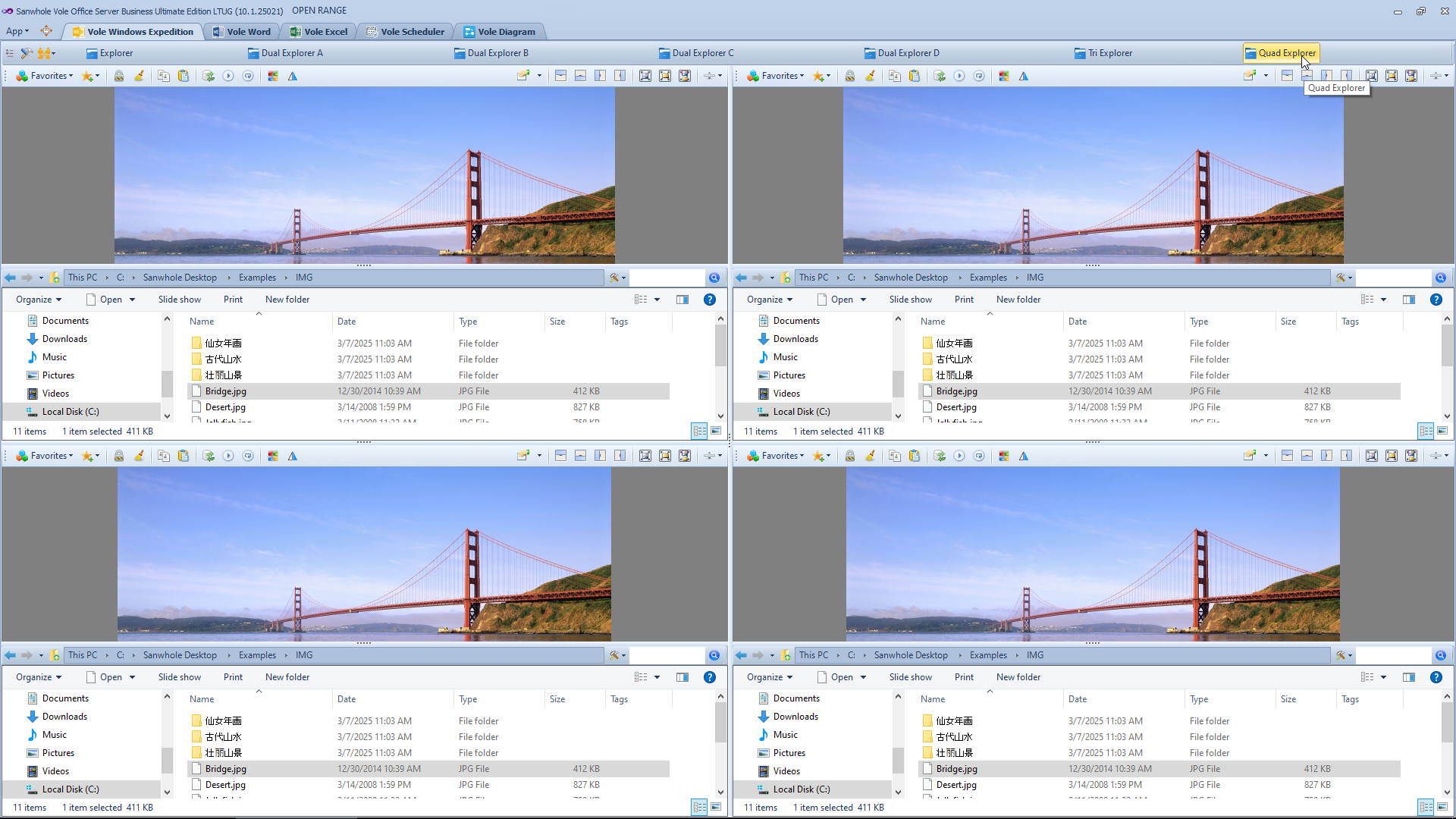Click the help question mark in bottom-right pane

(x=1436, y=677)
